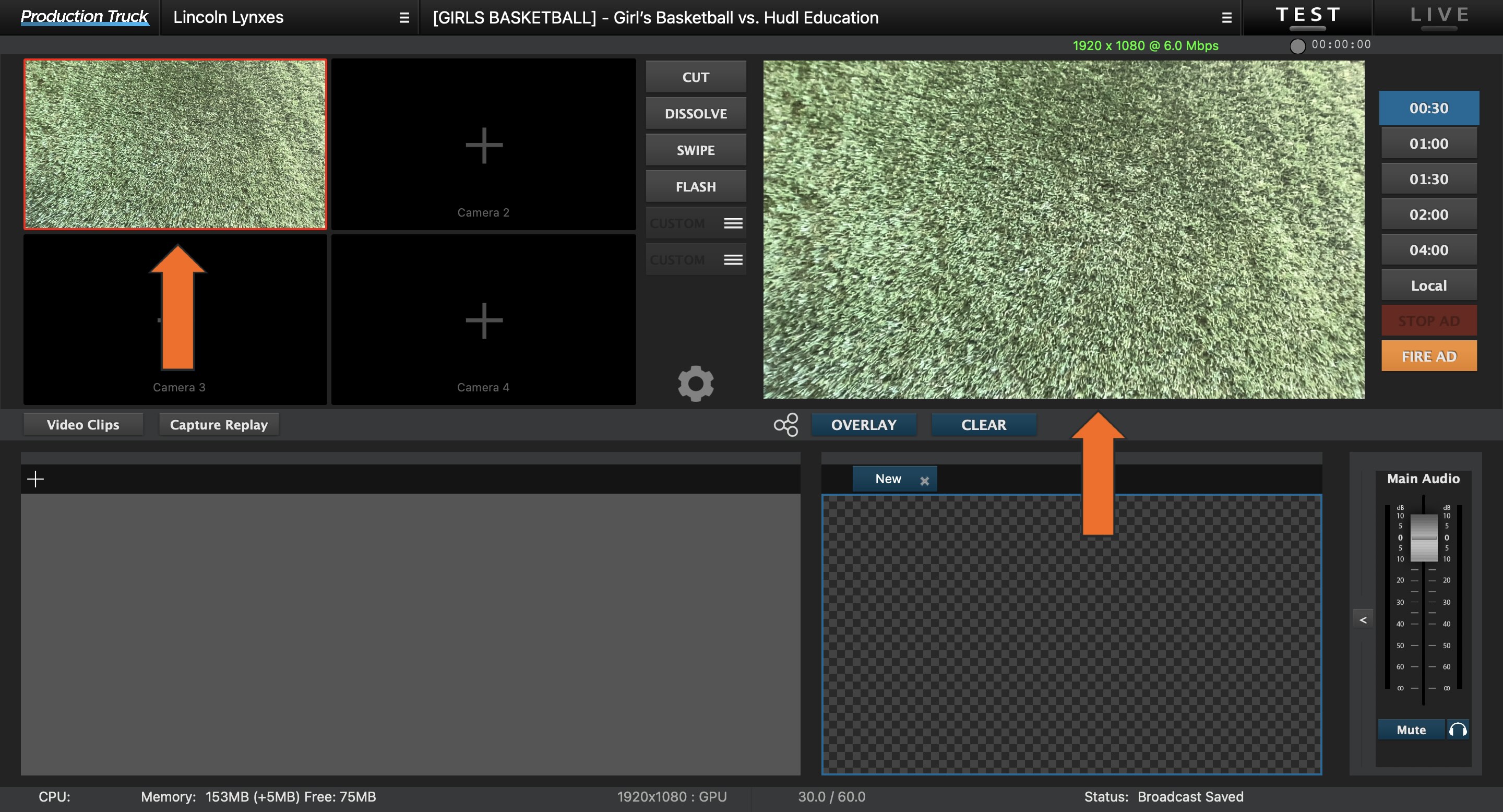The height and width of the screenshot is (812, 1503).
Task: Click the 1920x1080 : GPU status text
Action: [672, 797]
